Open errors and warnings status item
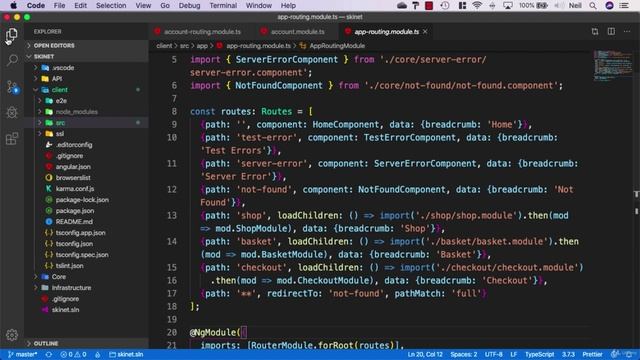Viewport: 640px width, 360px height. click(x=73, y=354)
